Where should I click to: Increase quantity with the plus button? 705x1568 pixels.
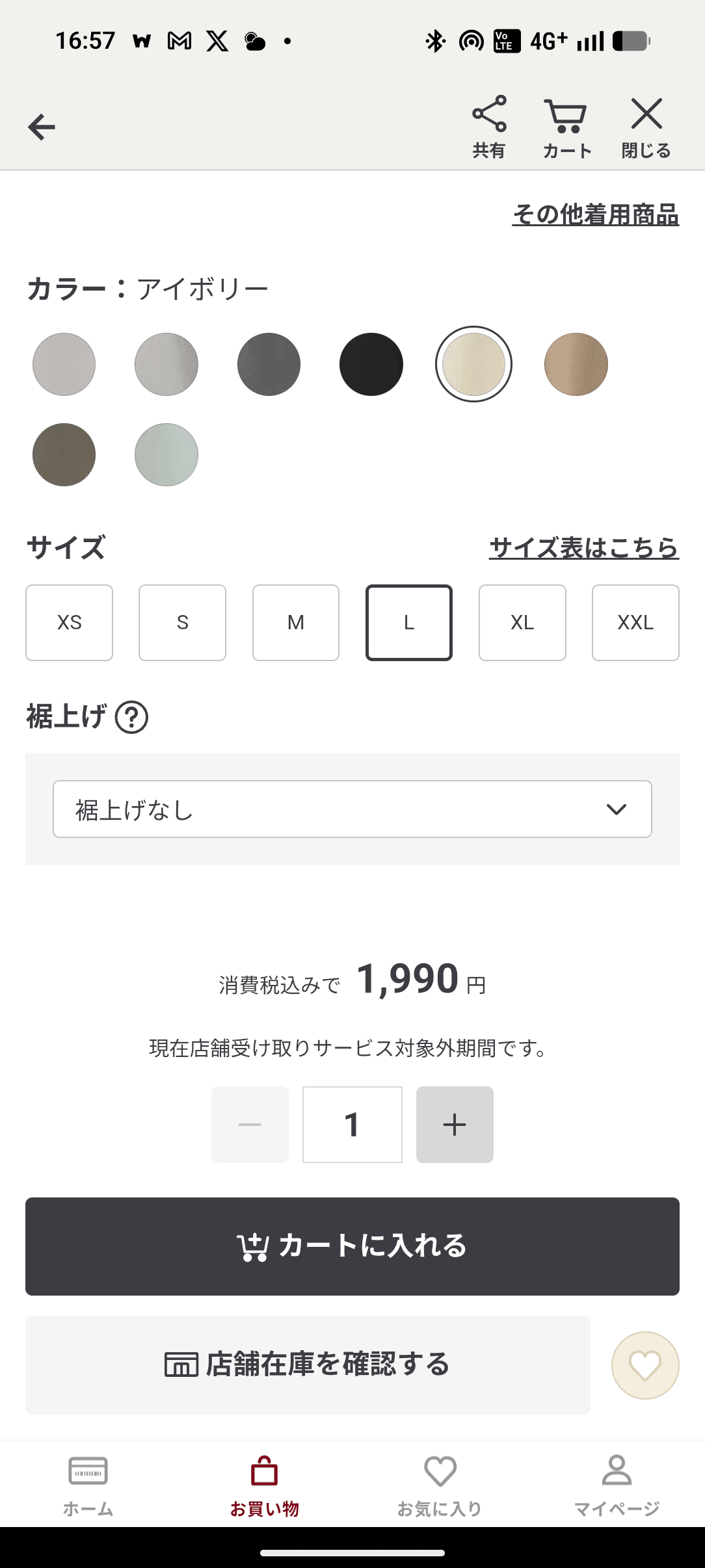pyautogui.click(x=455, y=1124)
